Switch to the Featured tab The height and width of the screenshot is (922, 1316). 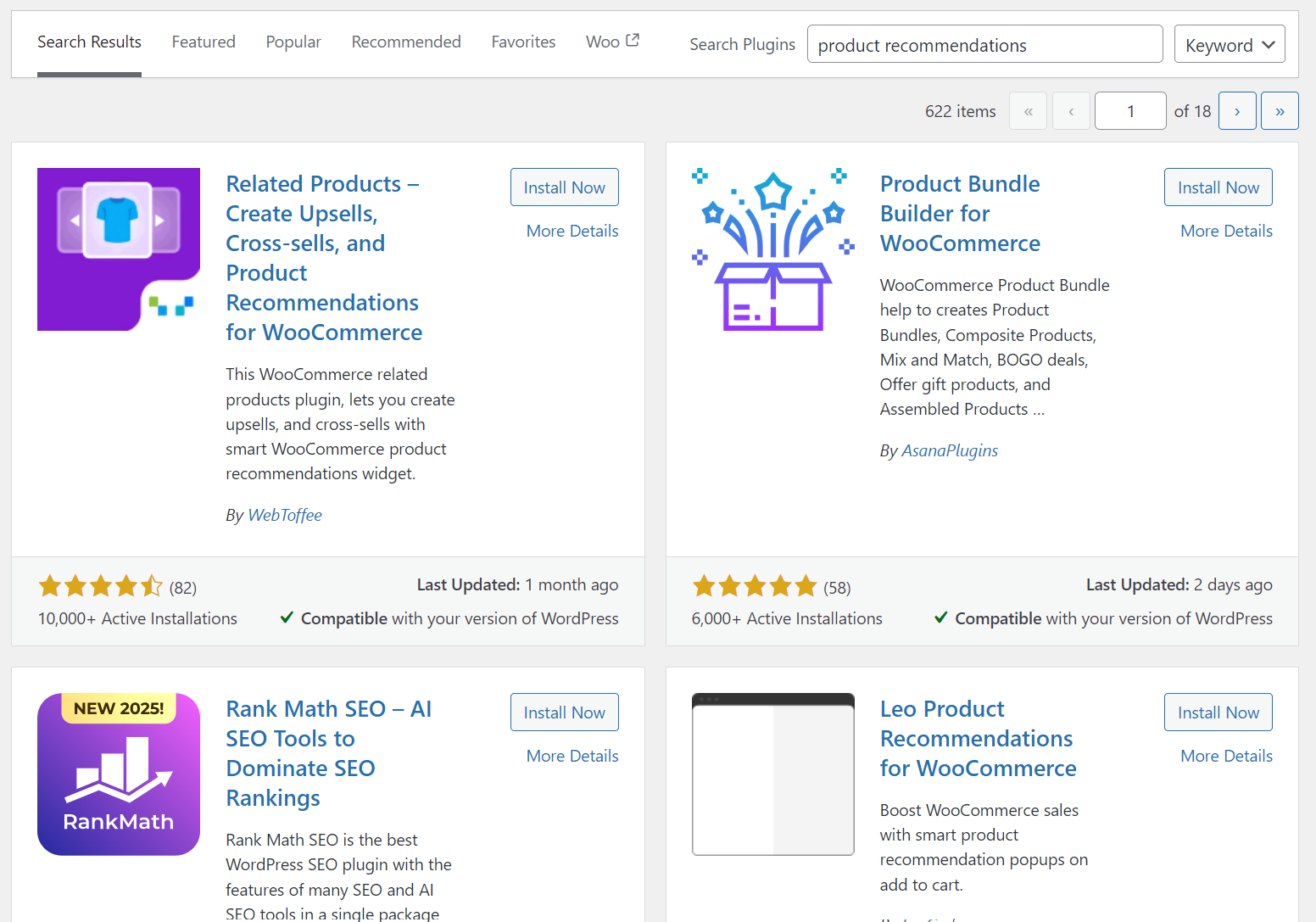point(204,42)
